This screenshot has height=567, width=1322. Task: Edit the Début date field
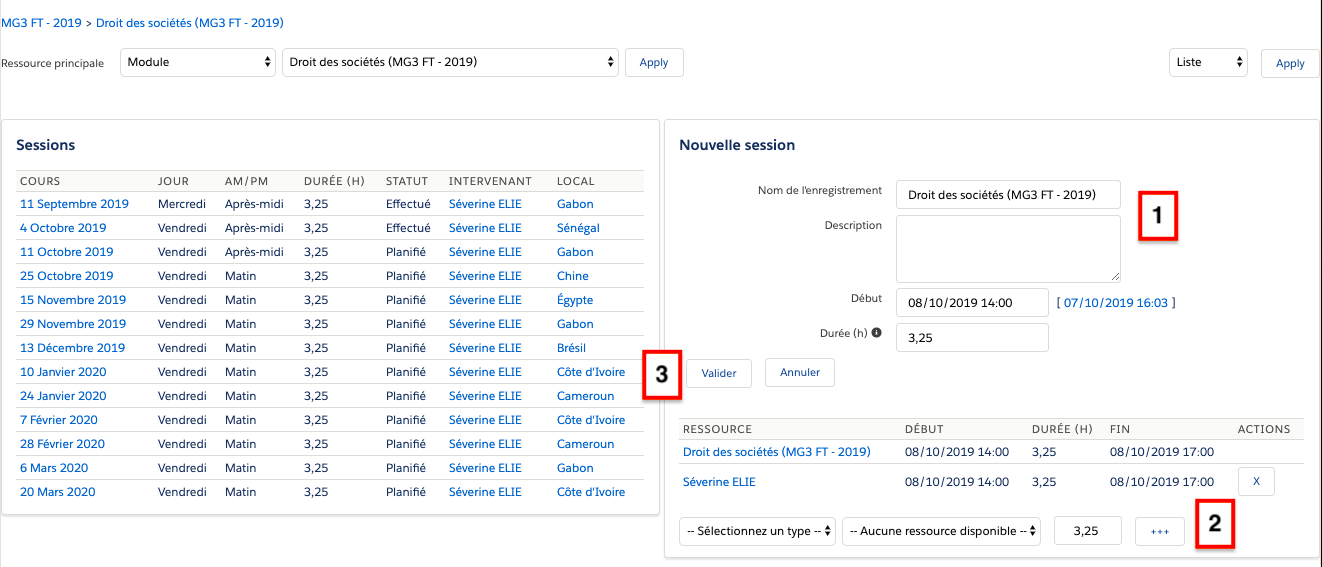tap(971, 302)
